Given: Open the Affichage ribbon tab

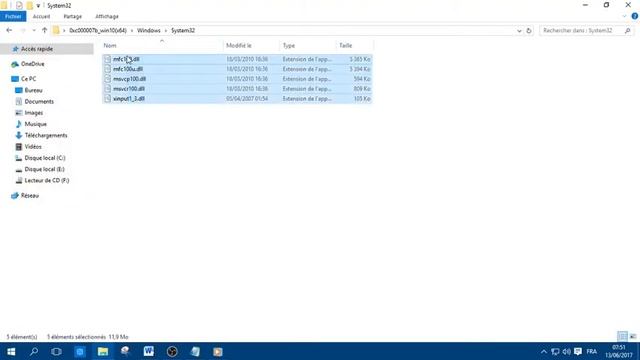Looking at the screenshot, I should coord(107,16).
